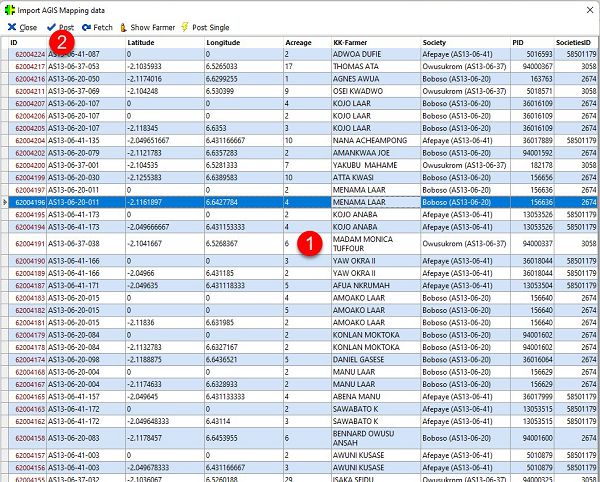Select YAKUBU MAHAME farmer cell
Screen dimensions: 600x482
point(376,165)
